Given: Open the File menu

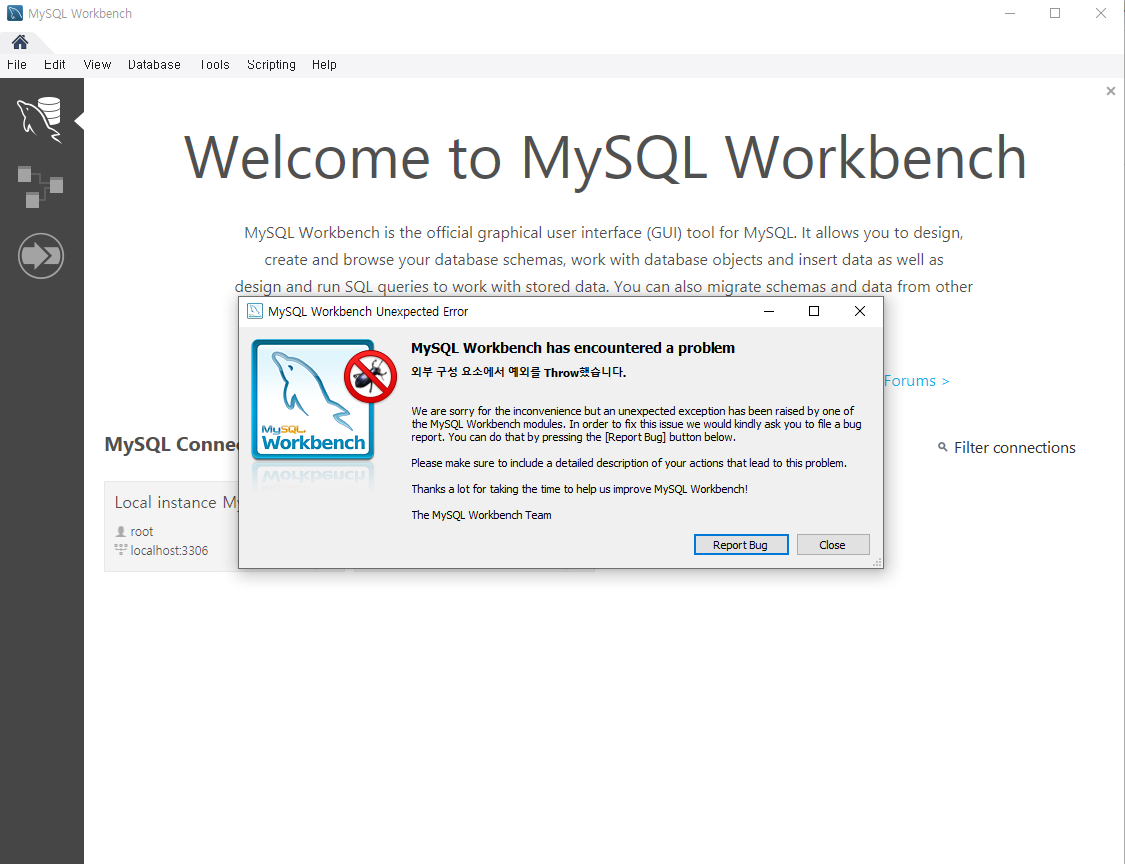Looking at the screenshot, I should [x=17, y=65].
